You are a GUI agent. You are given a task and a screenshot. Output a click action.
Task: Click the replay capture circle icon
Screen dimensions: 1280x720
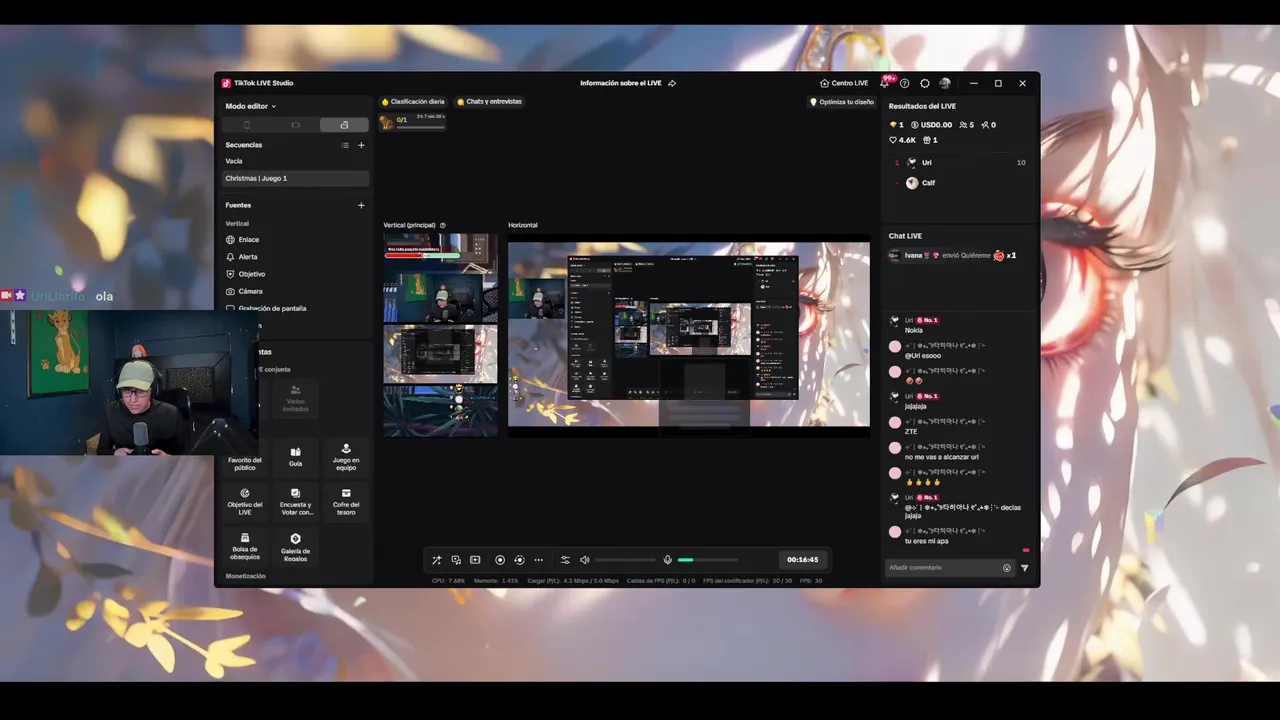(519, 560)
